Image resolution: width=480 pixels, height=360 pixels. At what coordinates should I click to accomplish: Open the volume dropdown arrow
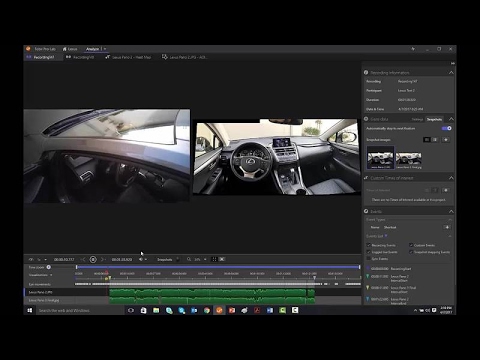pyautogui.click(x=146, y=259)
